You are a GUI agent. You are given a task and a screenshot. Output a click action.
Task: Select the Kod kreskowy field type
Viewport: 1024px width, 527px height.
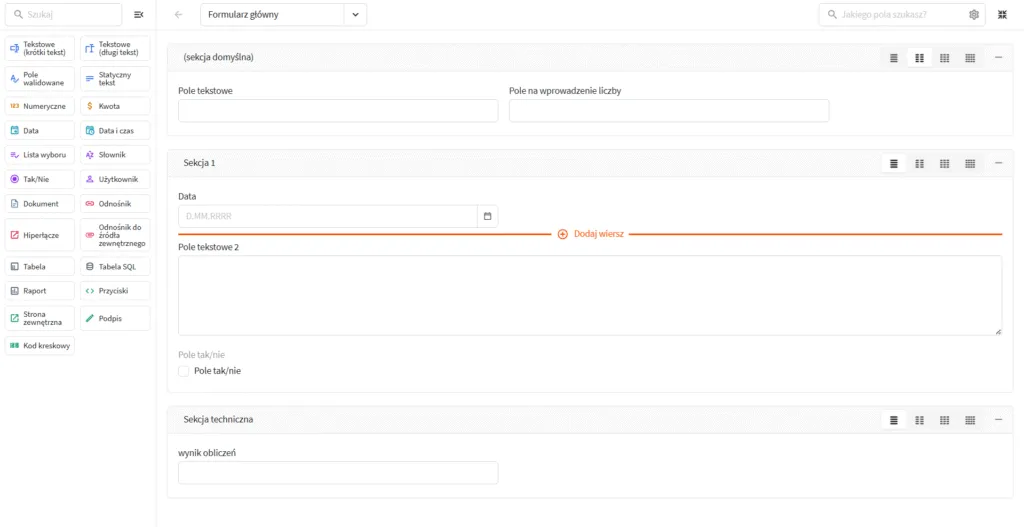point(40,346)
